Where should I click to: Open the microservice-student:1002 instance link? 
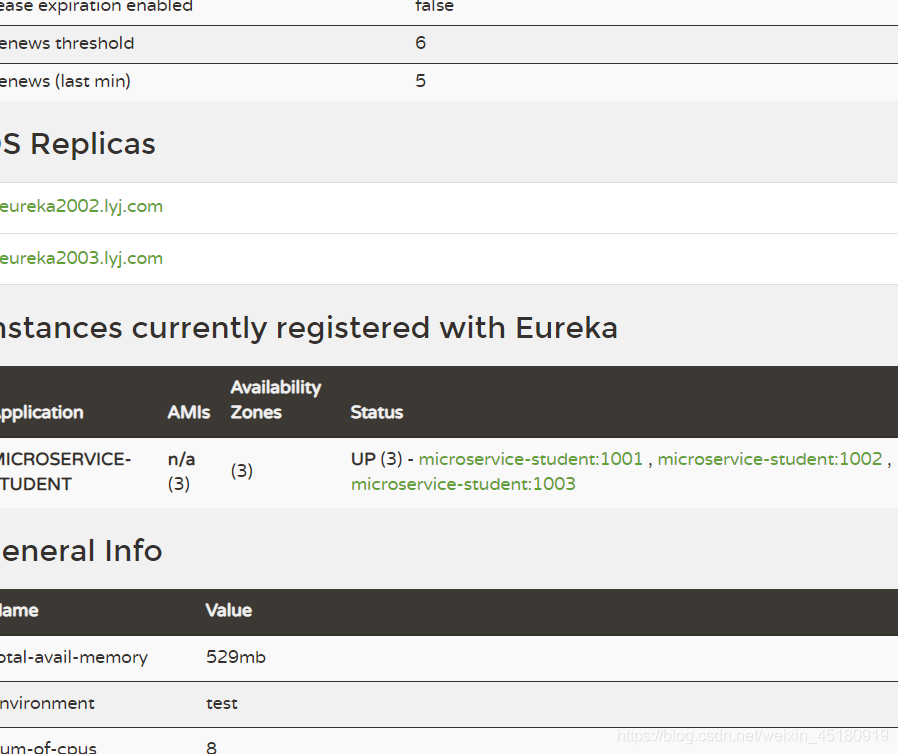click(x=770, y=459)
